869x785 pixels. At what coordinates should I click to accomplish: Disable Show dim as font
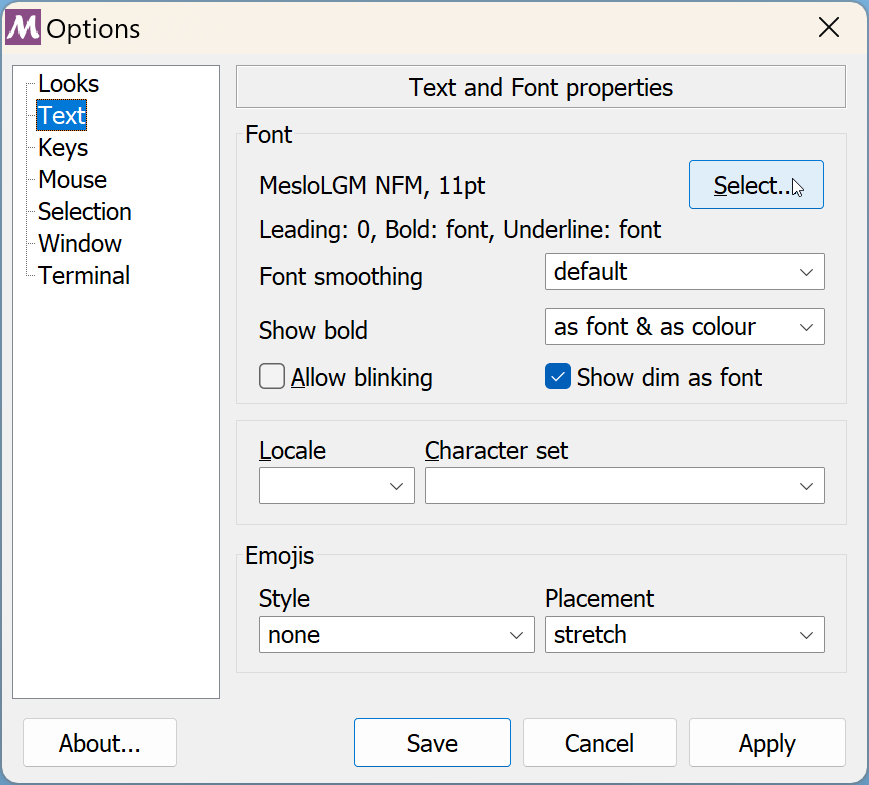tap(557, 377)
